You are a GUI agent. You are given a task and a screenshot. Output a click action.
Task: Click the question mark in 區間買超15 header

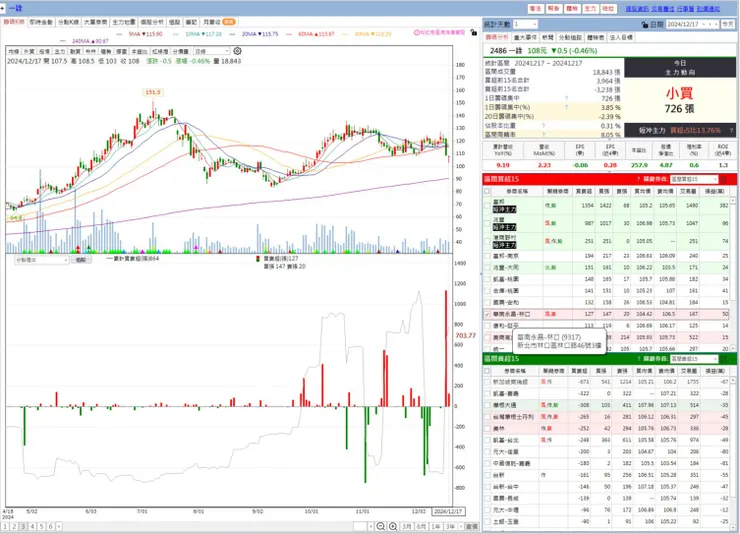[x=639, y=179]
